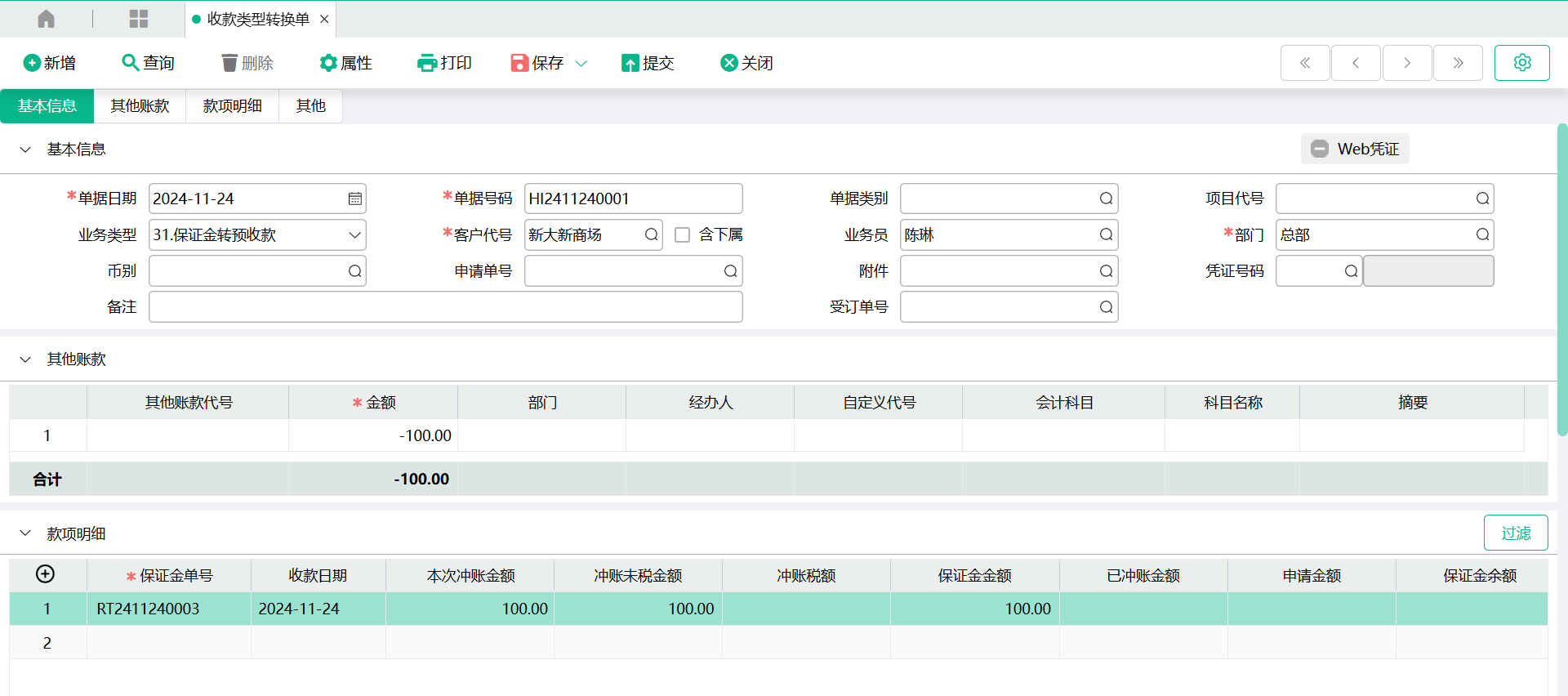The image size is (1568, 696).
Task: Click the 2024-11-24 收款日期 cell
Action: point(318,609)
